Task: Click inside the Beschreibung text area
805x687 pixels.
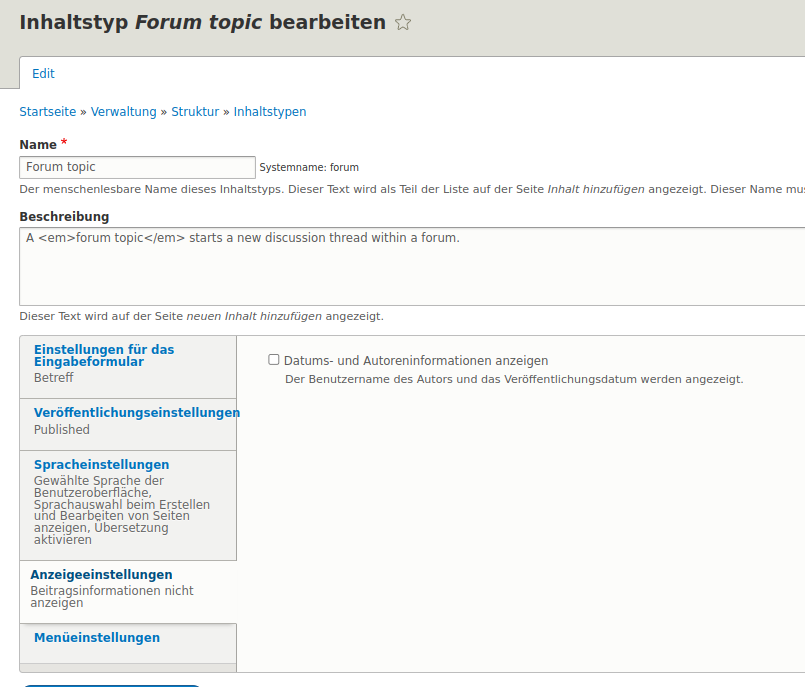Action: pyautogui.click(x=410, y=266)
